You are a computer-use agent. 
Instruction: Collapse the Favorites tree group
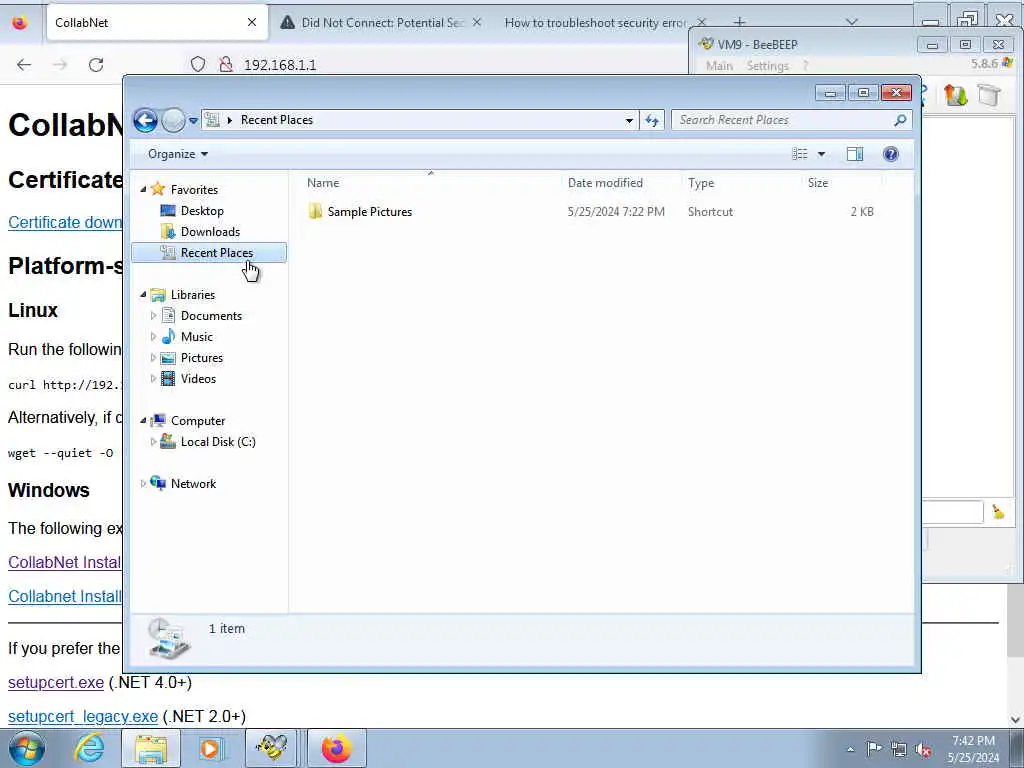(143, 189)
